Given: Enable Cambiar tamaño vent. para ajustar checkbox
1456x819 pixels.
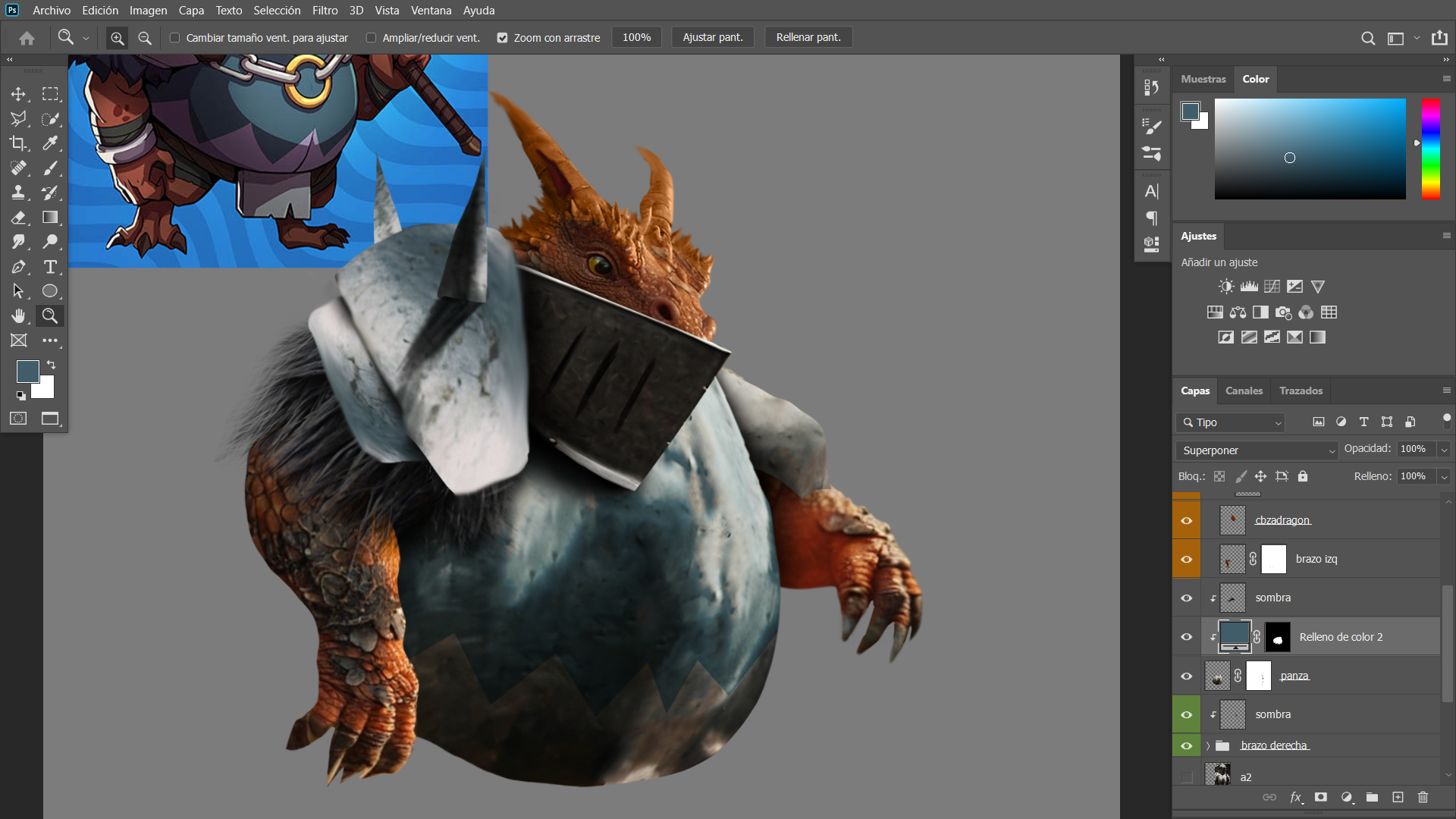Looking at the screenshot, I should point(174,38).
